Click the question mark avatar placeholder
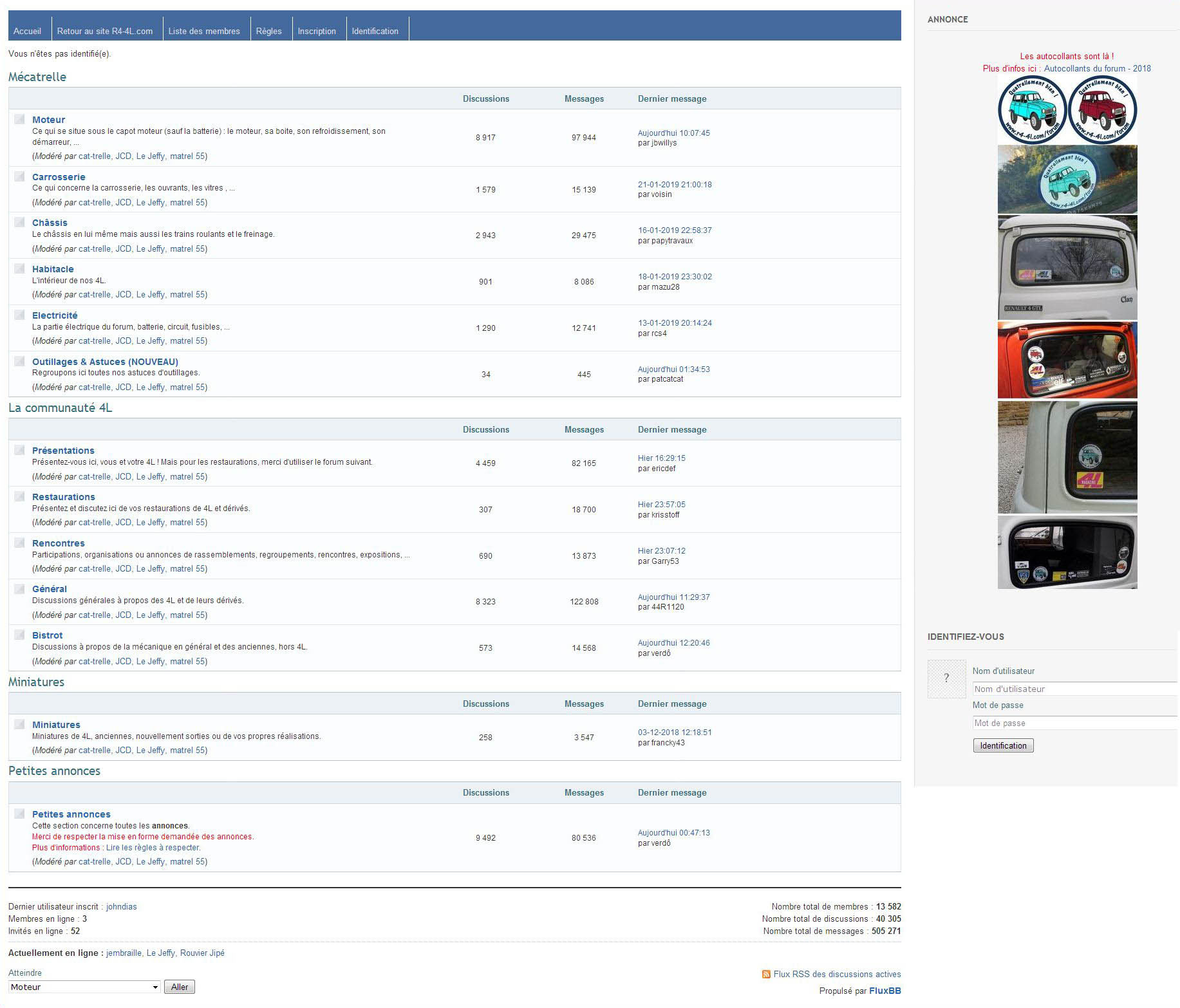This screenshot has height=1008, width=1180. click(x=946, y=678)
